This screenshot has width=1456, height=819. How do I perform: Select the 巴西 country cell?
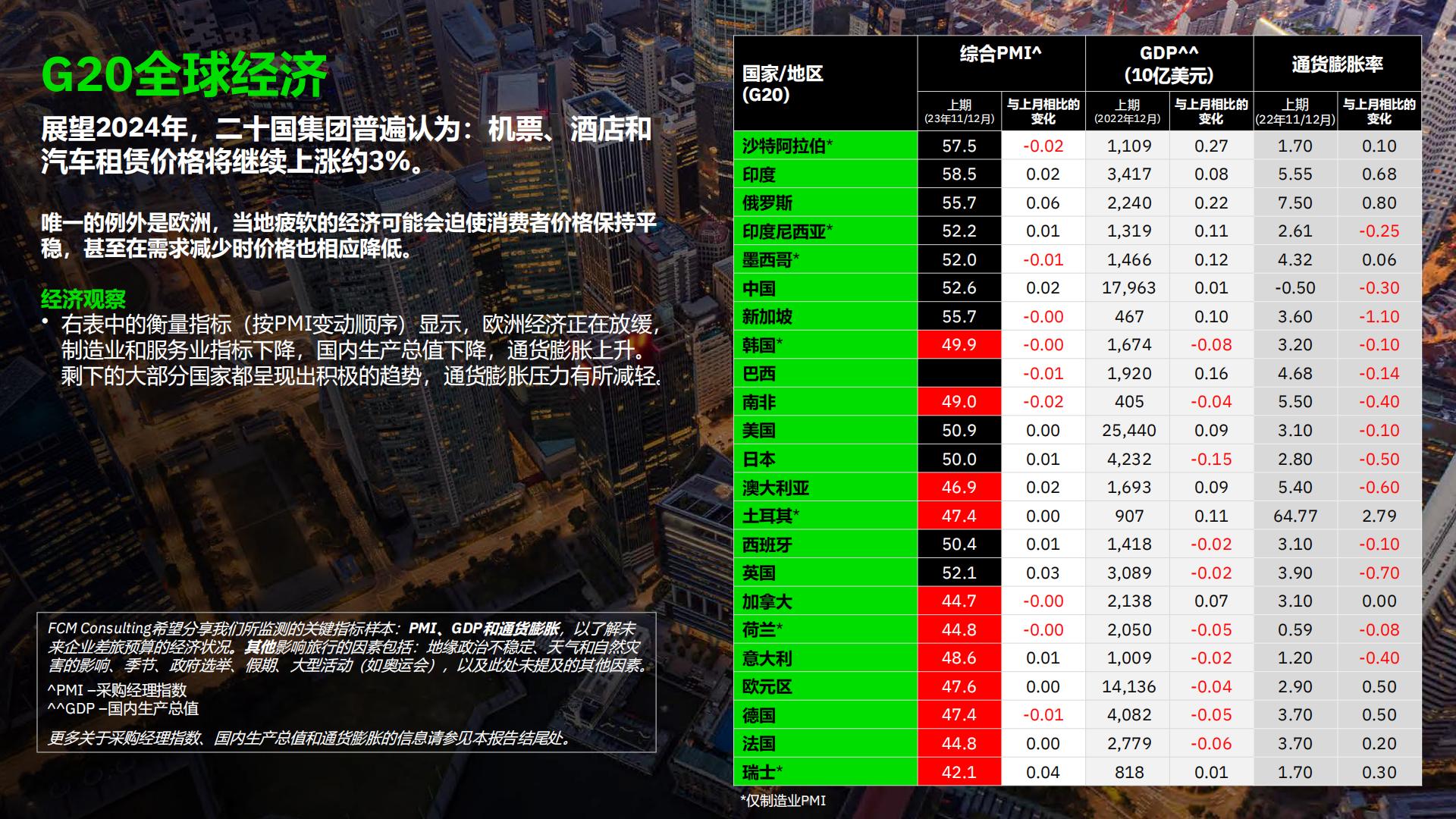click(826, 373)
